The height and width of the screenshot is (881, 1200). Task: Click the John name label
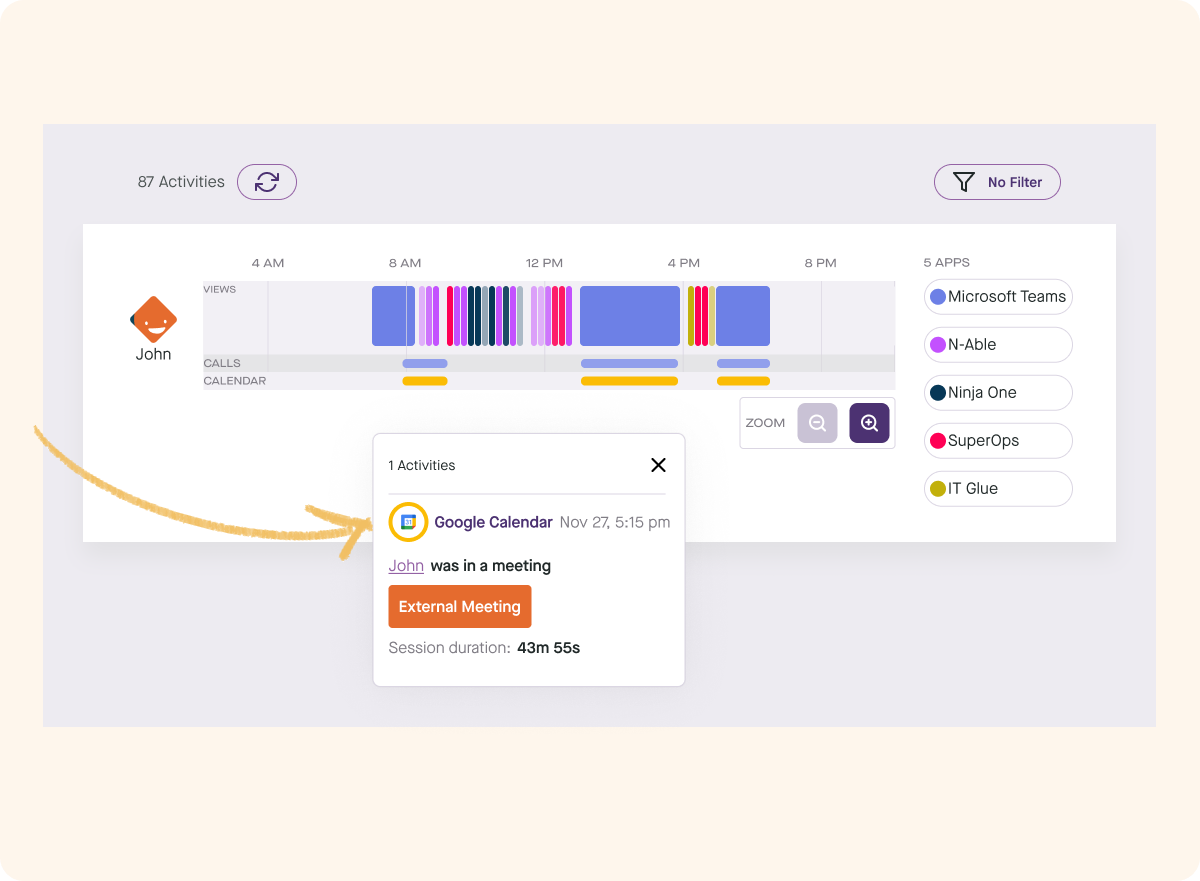click(x=153, y=354)
